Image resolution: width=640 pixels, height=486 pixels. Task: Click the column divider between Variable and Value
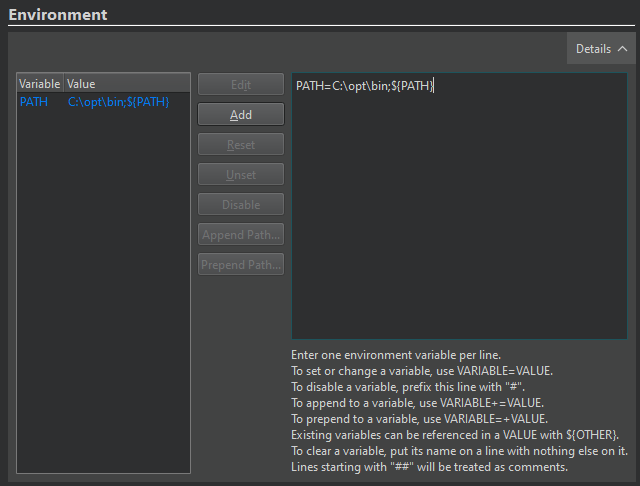click(63, 84)
